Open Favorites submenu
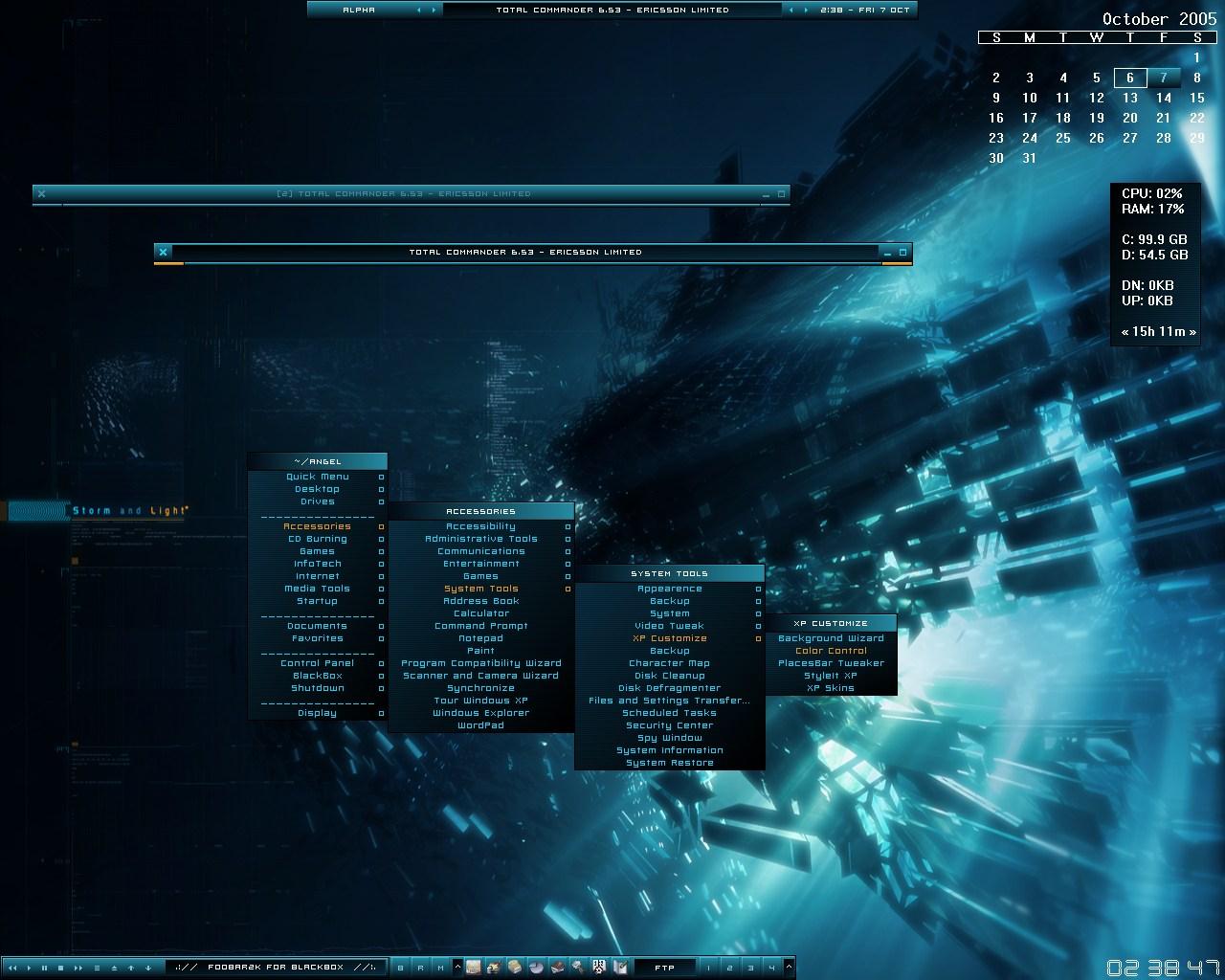 click(x=318, y=638)
